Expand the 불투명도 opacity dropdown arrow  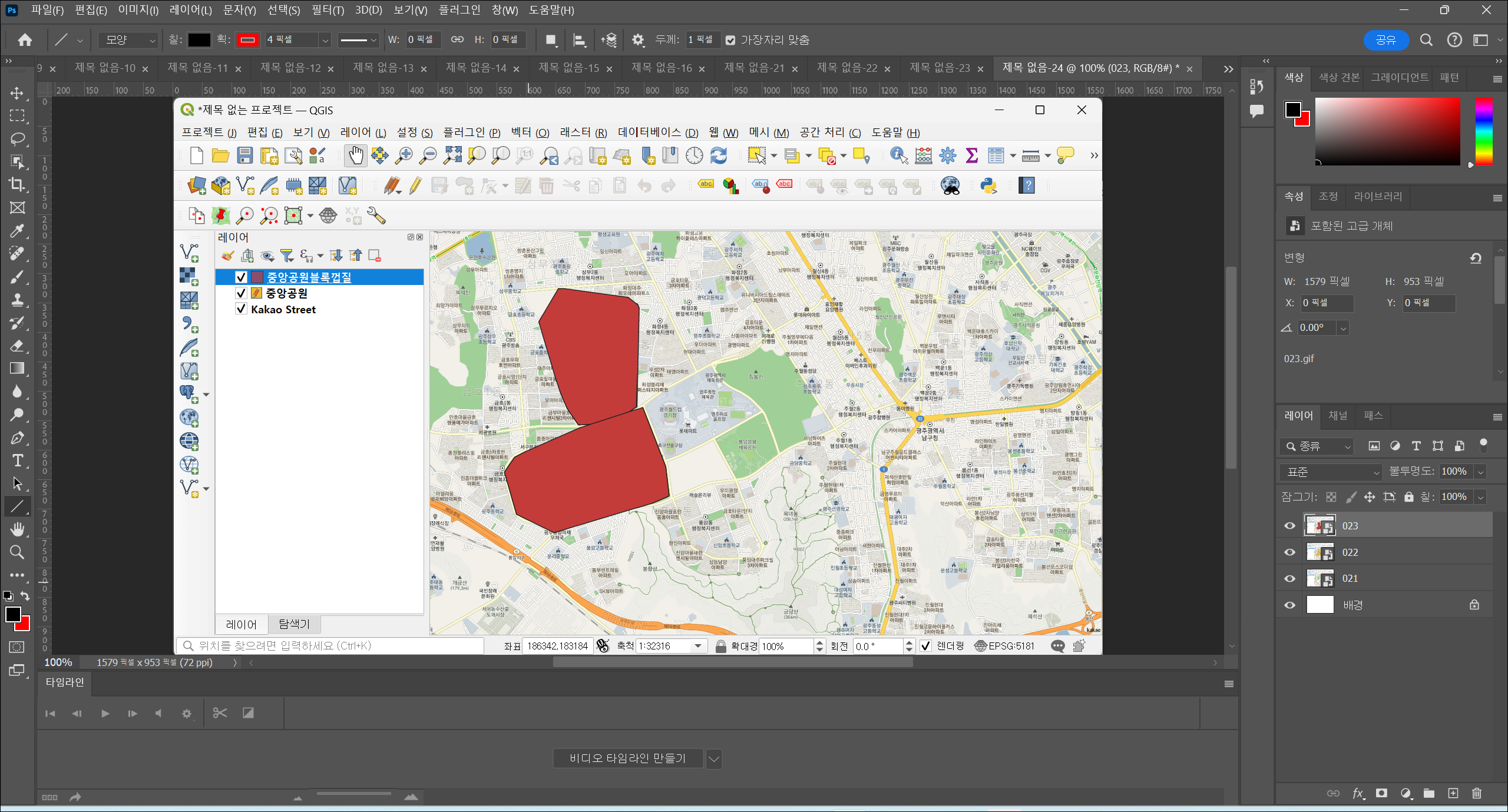click(x=1480, y=472)
